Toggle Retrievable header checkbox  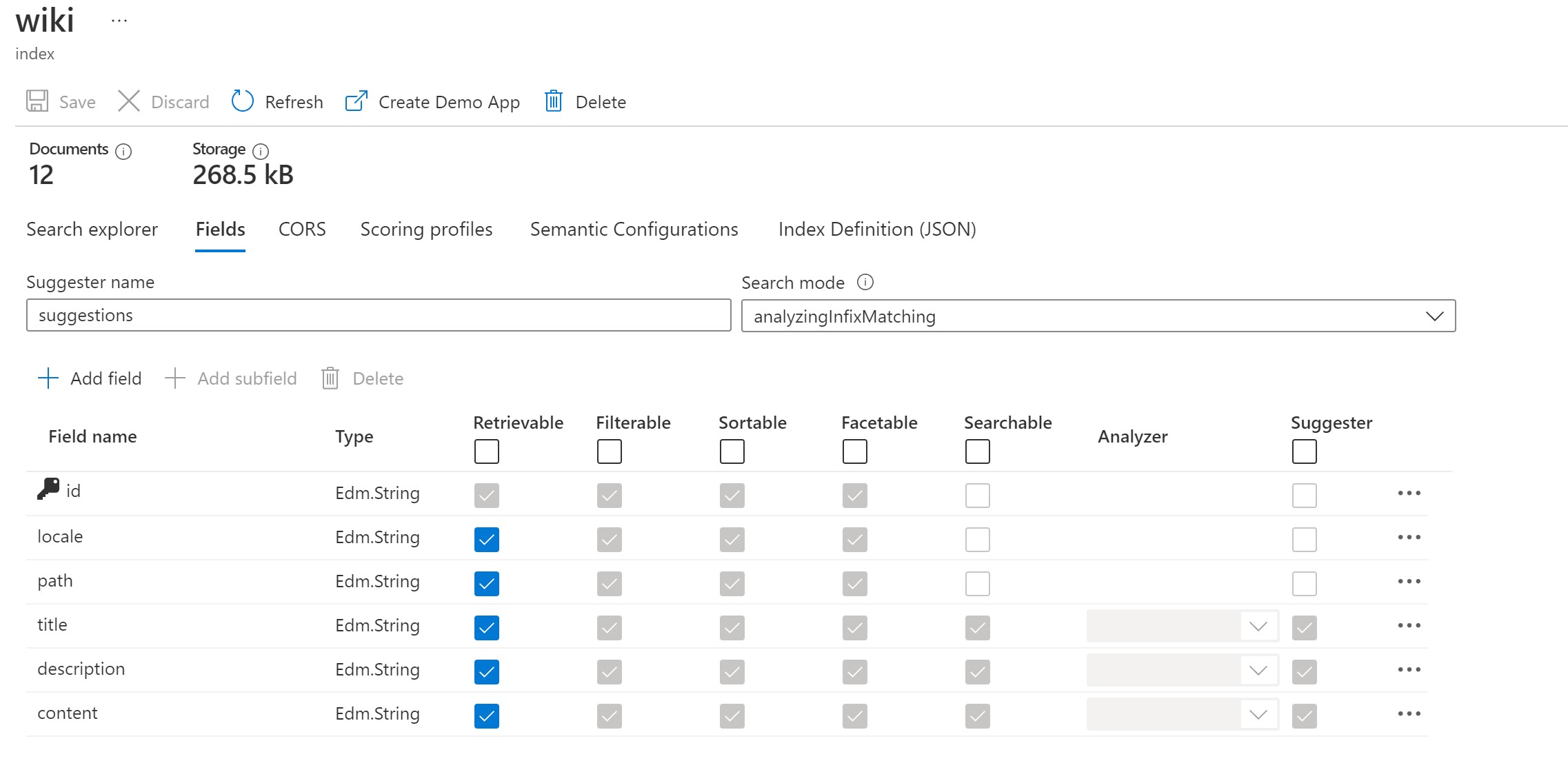[x=487, y=451]
